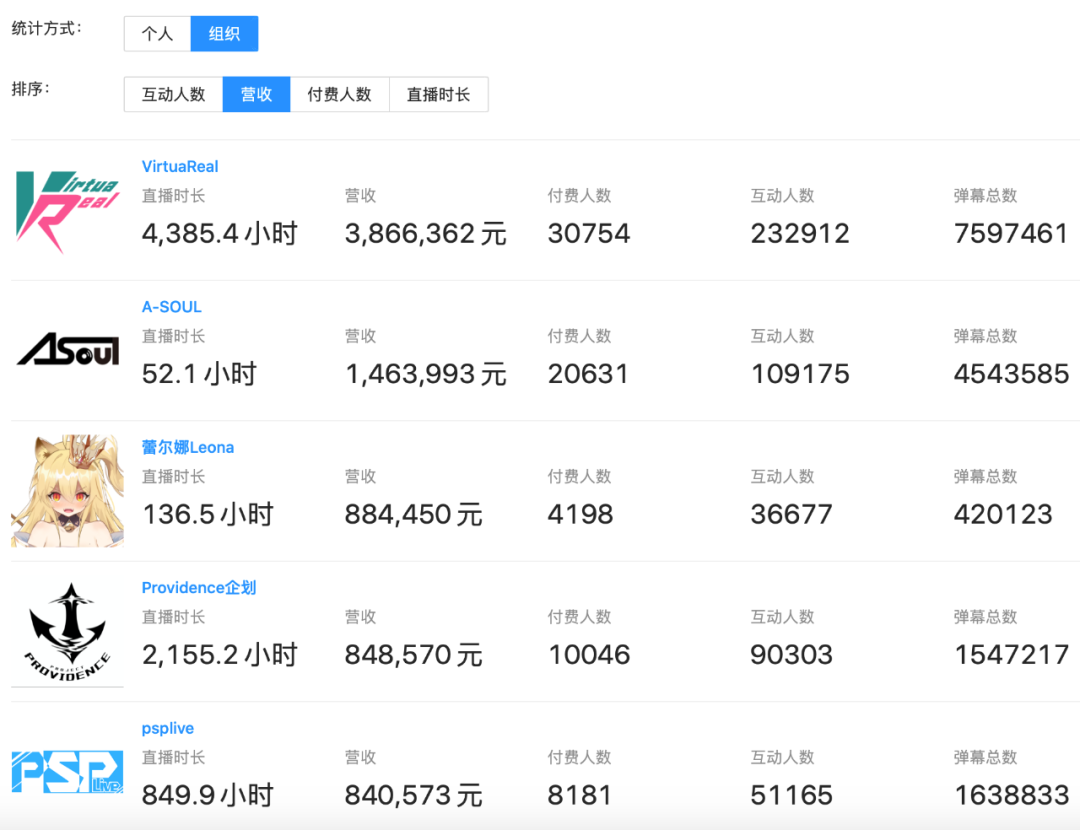Viewport: 1080px width, 830px height.
Task: Open the psplive organization link
Action: point(168,728)
